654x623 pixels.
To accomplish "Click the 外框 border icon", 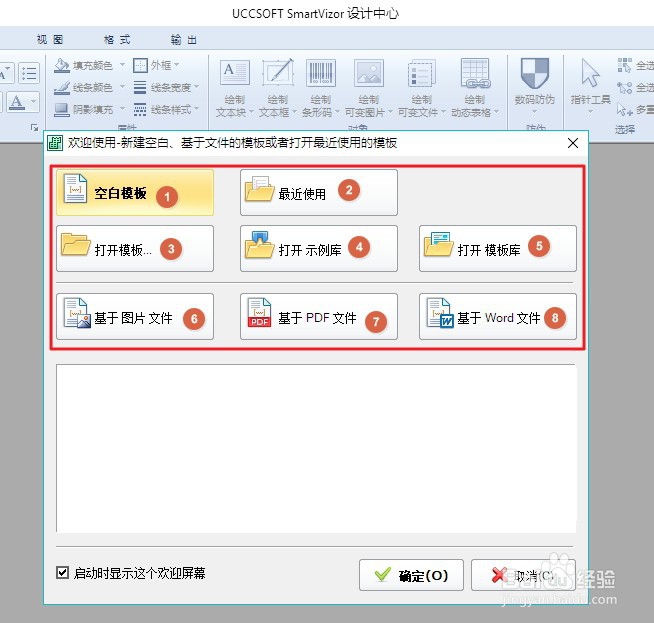I will tap(140, 65).
